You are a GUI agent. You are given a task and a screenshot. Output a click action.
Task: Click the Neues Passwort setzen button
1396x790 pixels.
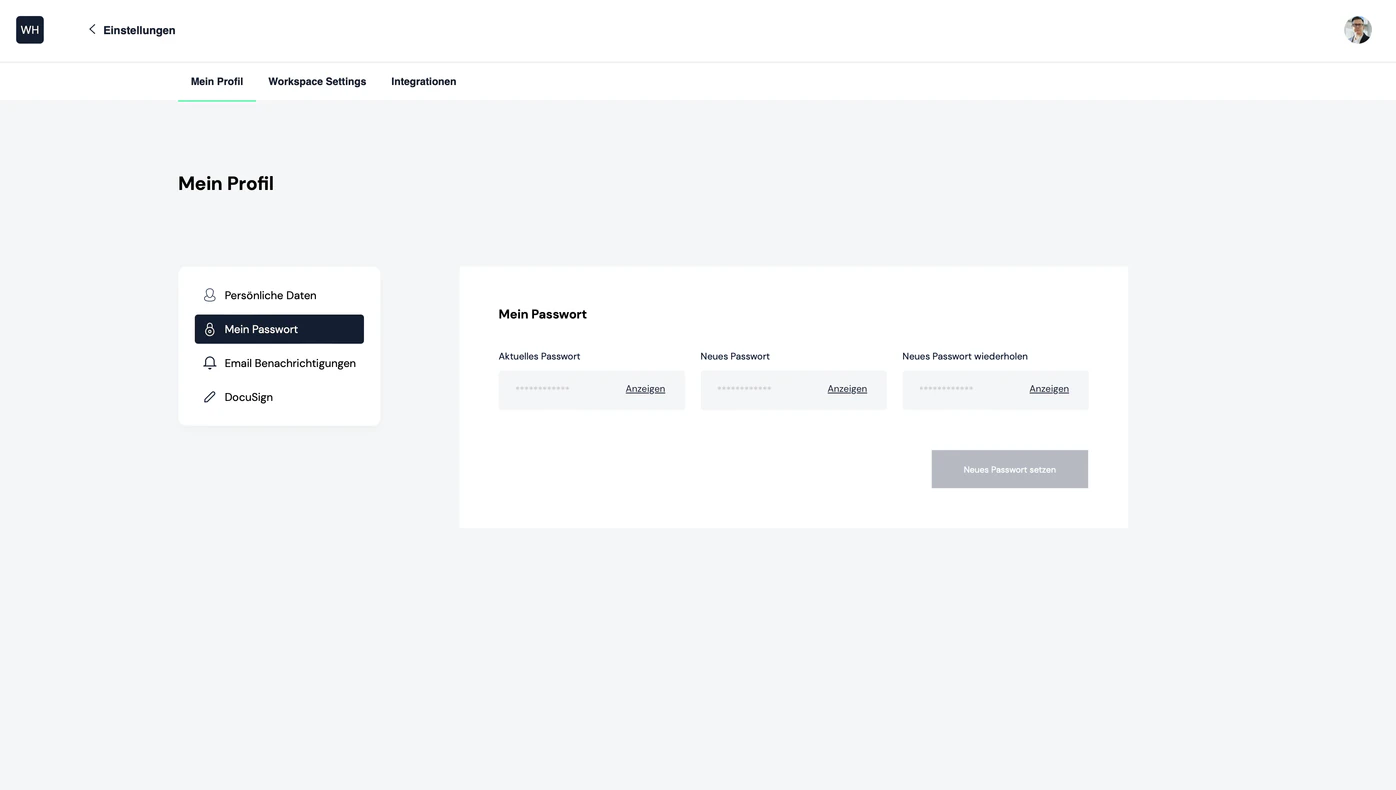point(1010,469)
